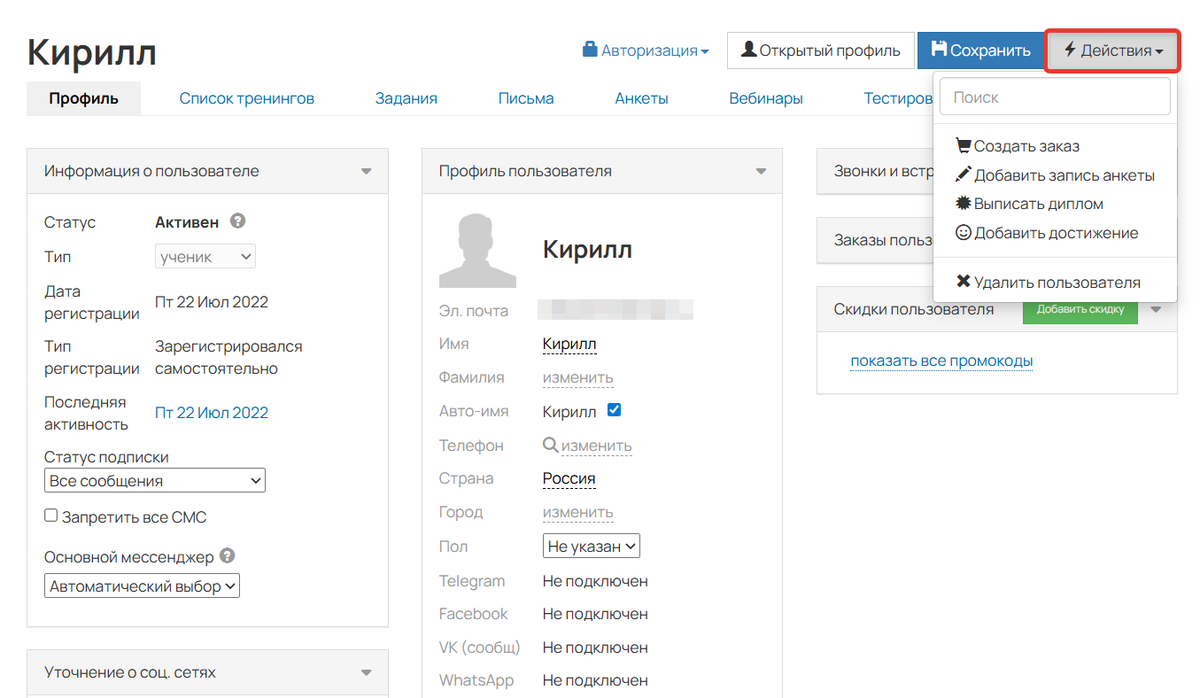
Task: Click the icon next to Выписать диплом
Action: (962, 203)
